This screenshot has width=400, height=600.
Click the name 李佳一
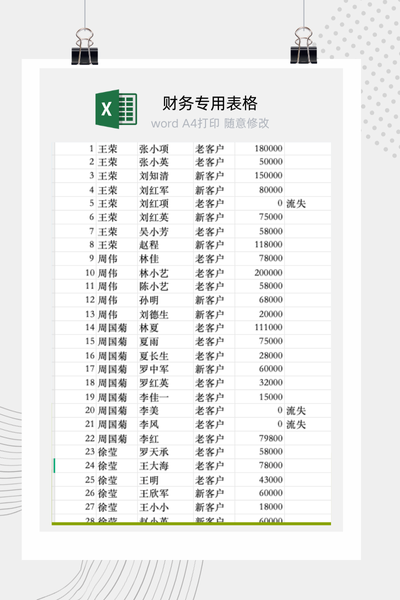tap(153, 397)
